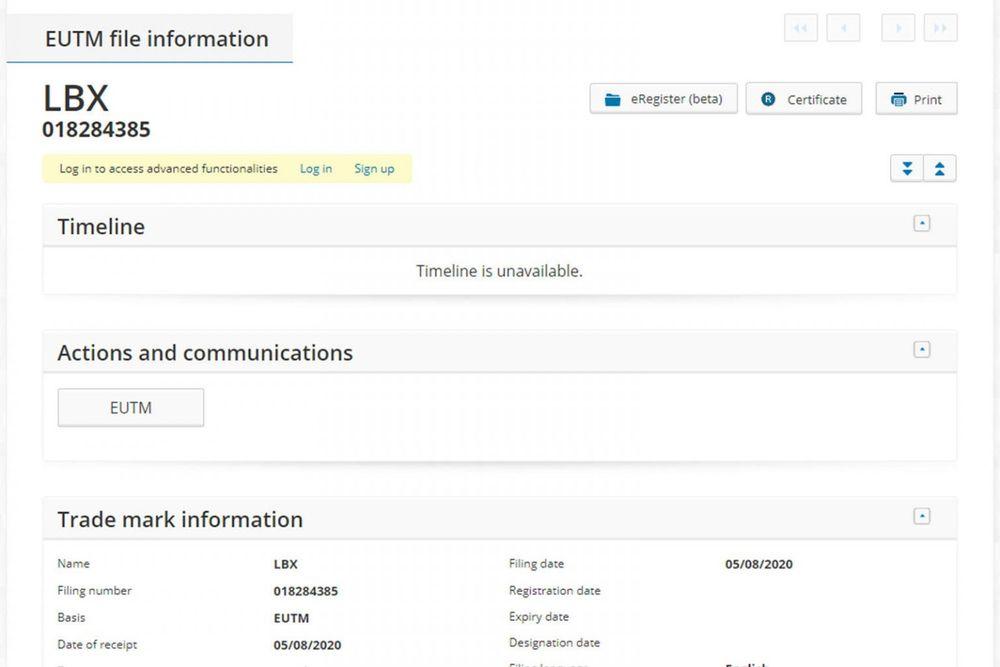Click the Actions and communications header title

click(x=205, y=353)
